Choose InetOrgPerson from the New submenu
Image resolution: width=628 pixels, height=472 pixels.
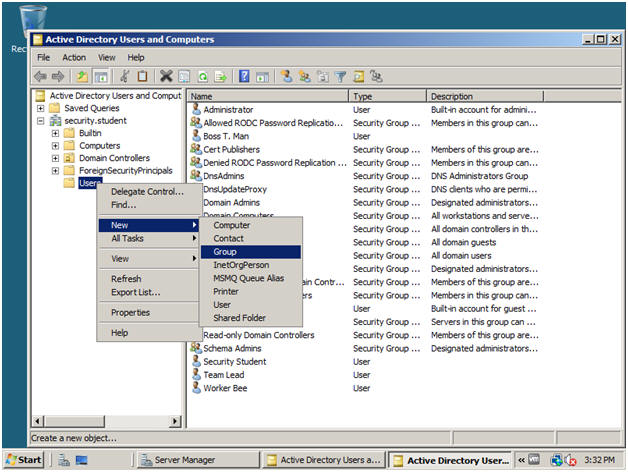coord(251,265)
